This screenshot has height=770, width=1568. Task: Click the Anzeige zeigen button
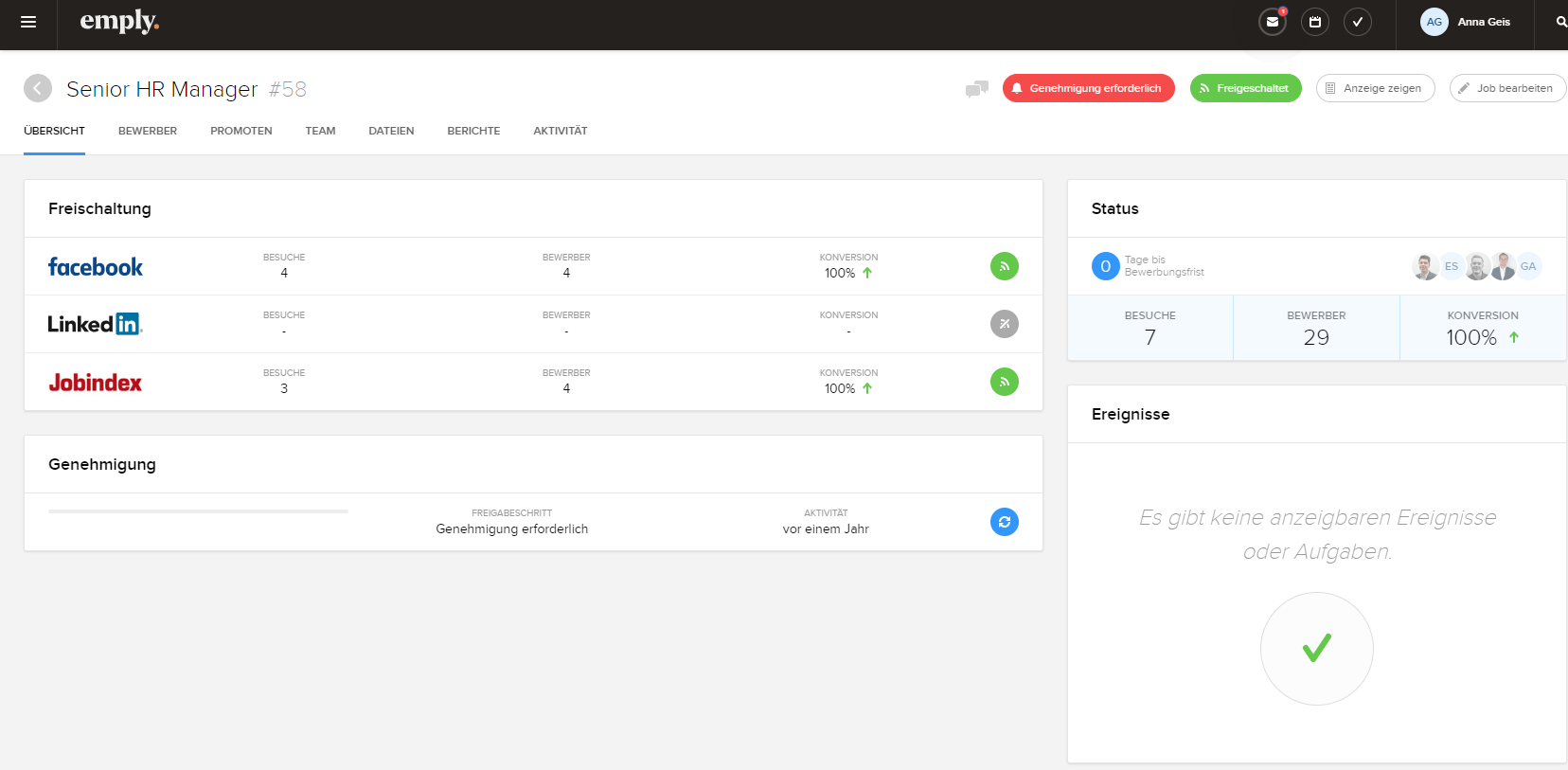pyautogui.click(x=1375, y=88)
